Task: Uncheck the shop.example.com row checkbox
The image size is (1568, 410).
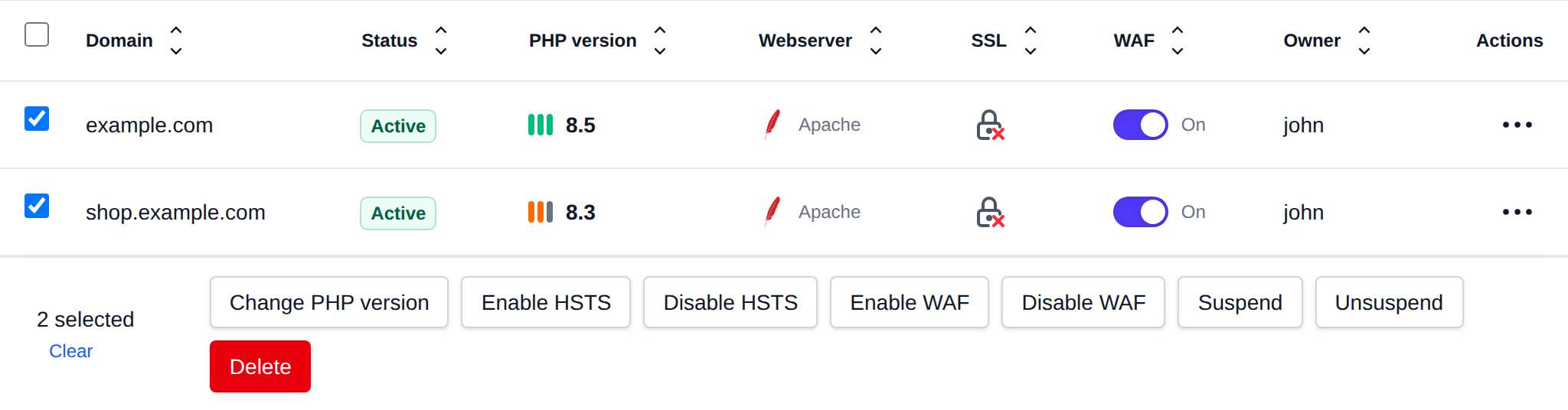Action: tap(37, 206)
